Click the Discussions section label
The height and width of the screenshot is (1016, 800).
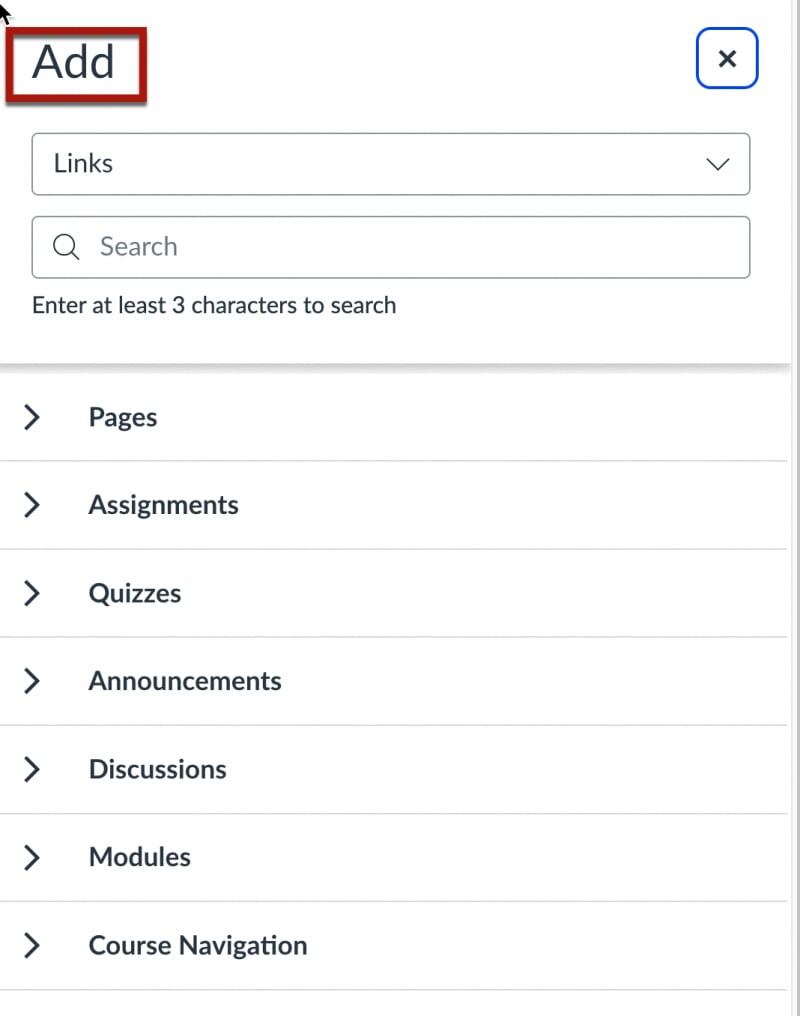tap(157, 770)
